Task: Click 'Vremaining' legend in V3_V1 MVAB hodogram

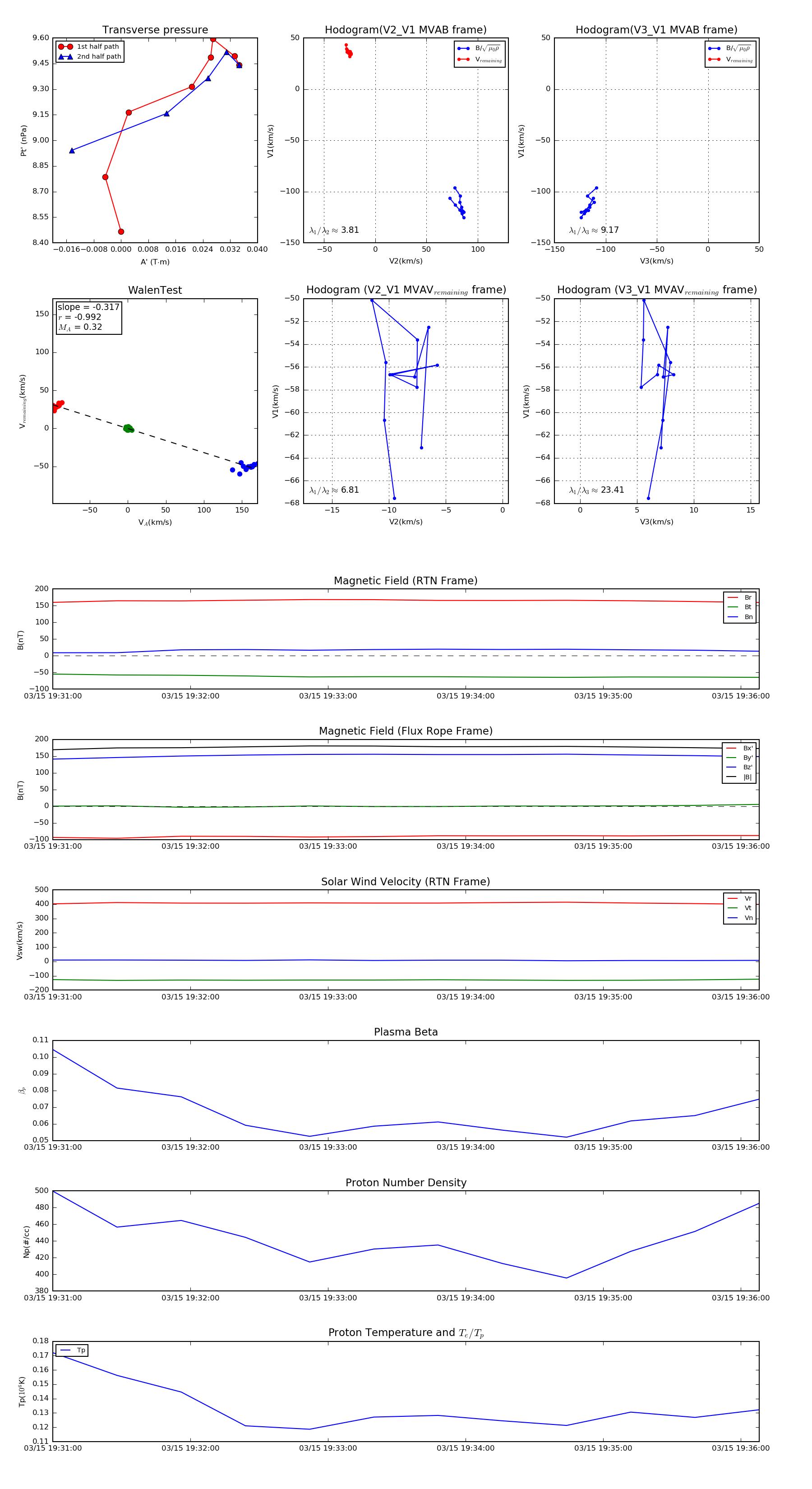Action: (x=730, y=60)
